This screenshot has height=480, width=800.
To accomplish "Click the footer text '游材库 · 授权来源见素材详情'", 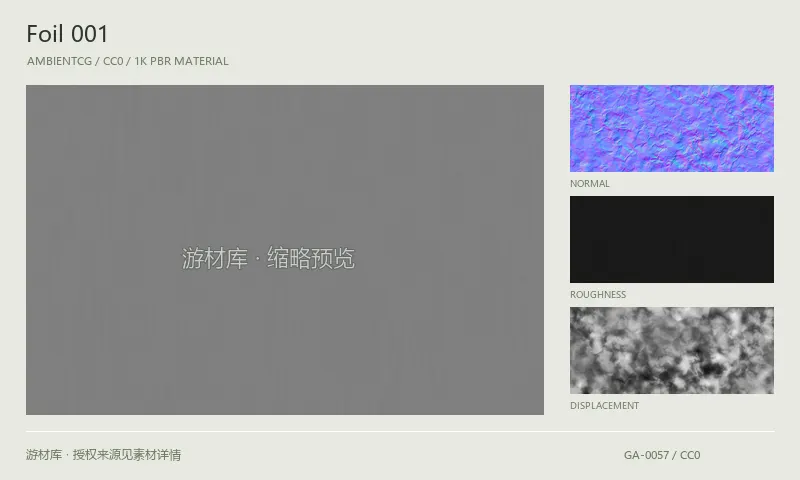I will tap(104, 454).
